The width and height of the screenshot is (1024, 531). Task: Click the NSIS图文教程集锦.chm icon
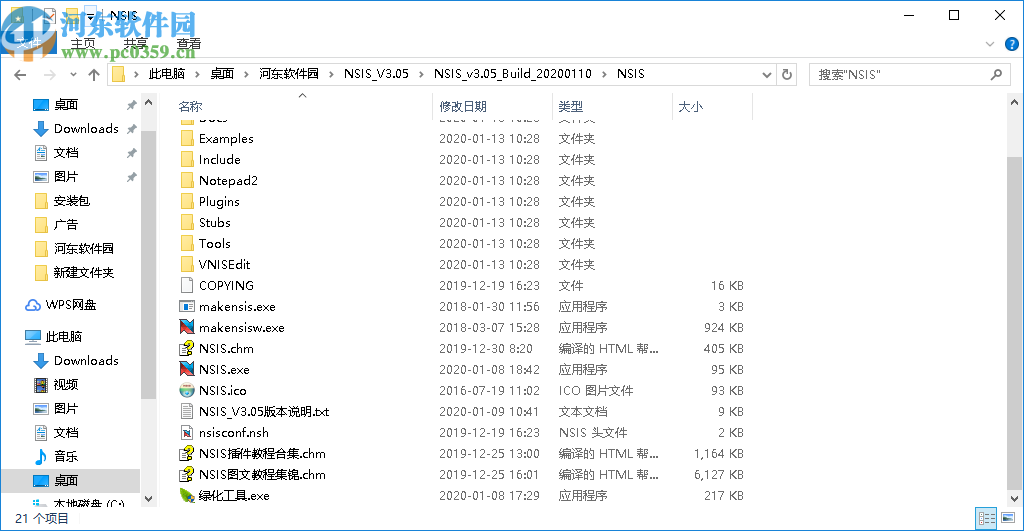click(x=187, y=474)
